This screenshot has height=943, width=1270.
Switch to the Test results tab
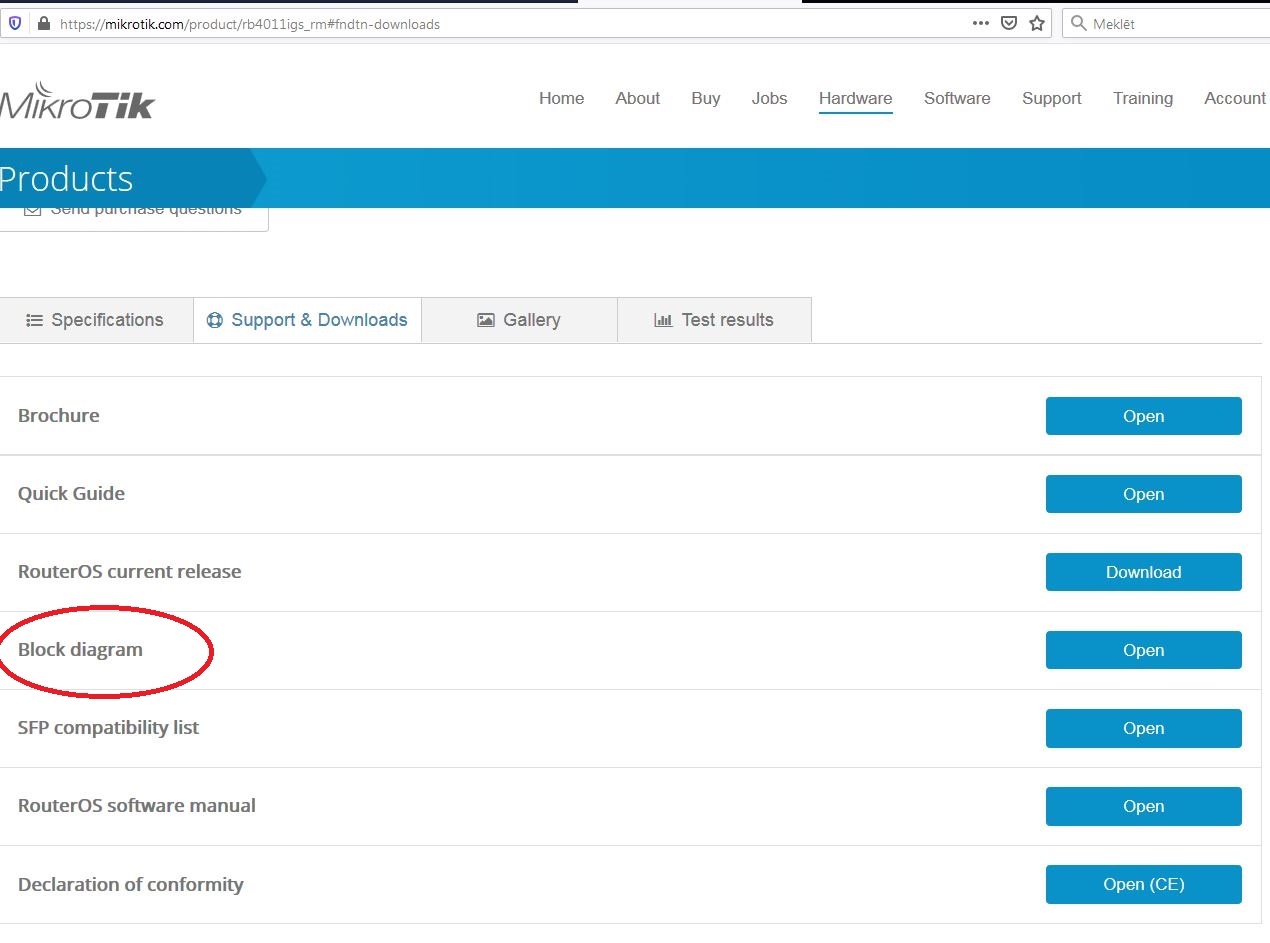714,320
